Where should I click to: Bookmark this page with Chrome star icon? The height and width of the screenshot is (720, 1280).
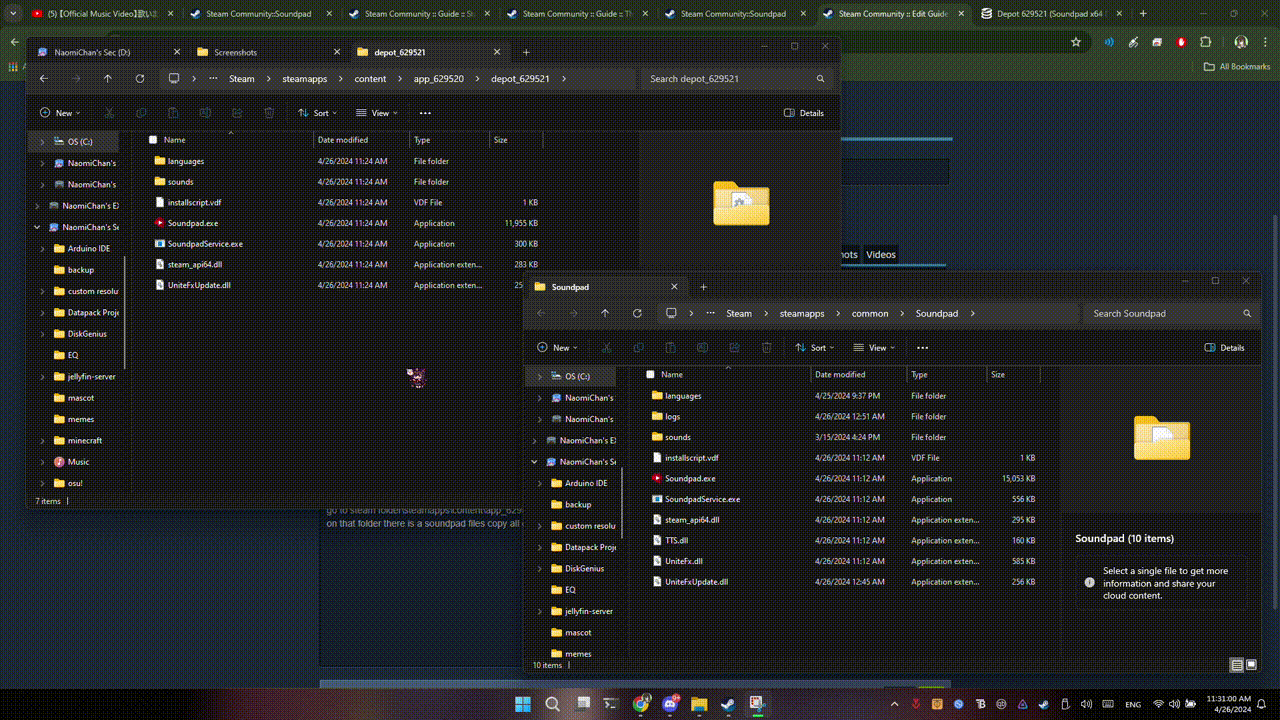(1076, 42)
